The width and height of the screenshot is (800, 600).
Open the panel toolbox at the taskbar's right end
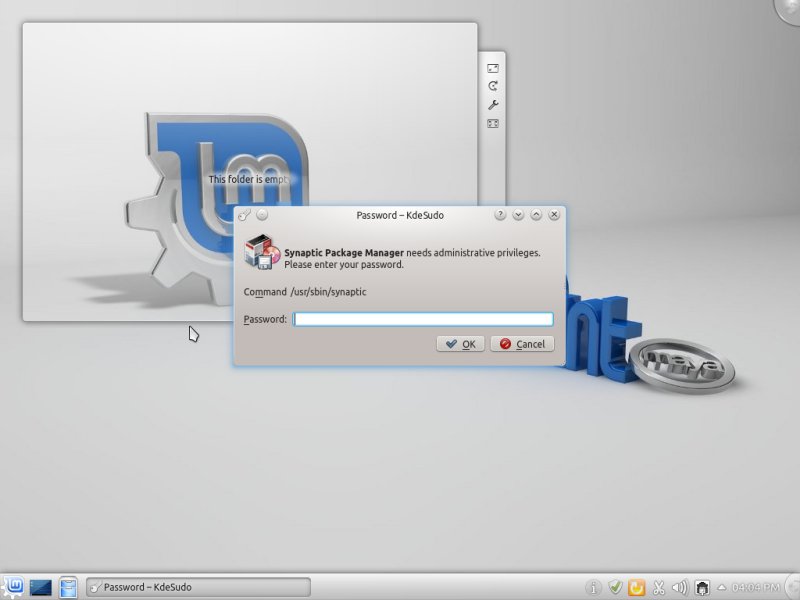(792, 587)
